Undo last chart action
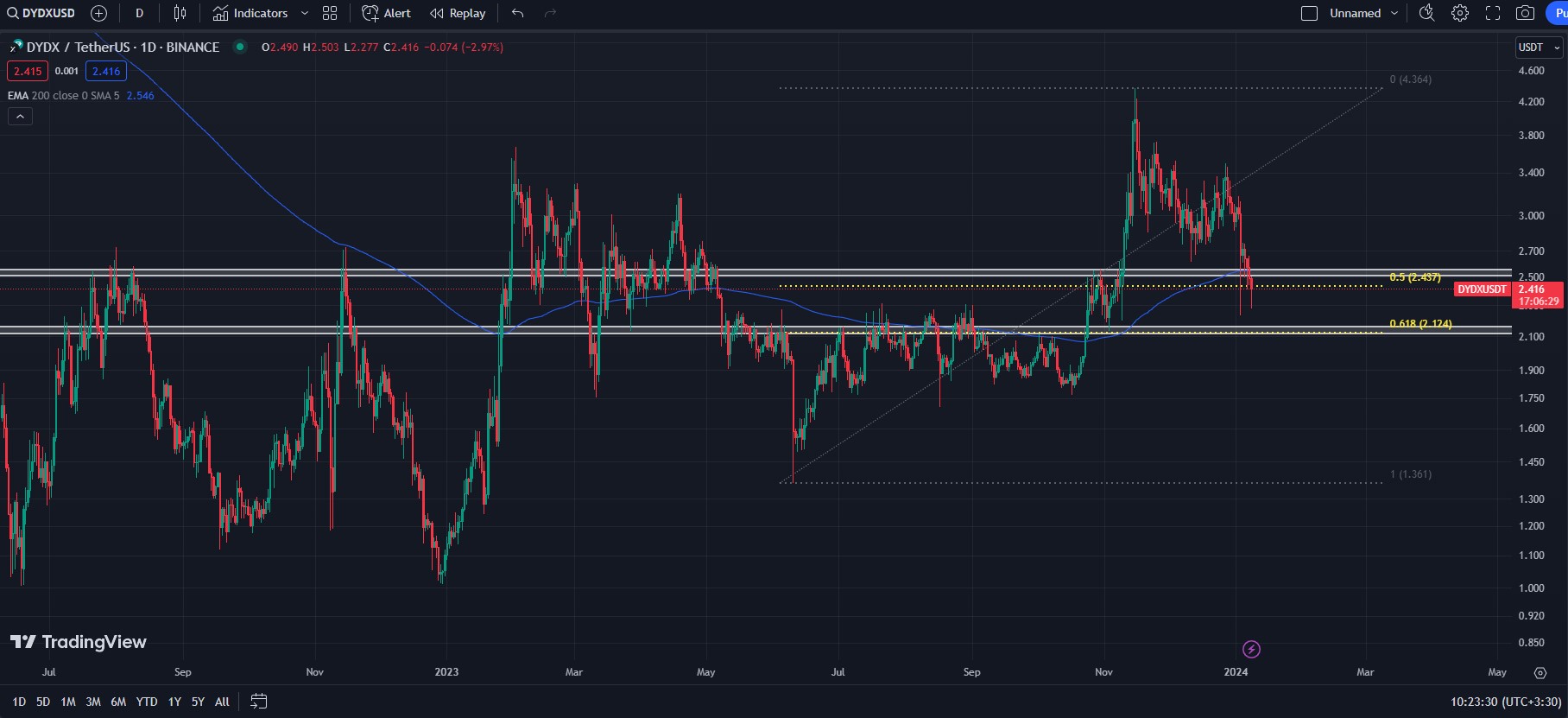1568x718 pixels. pos(517,13)
